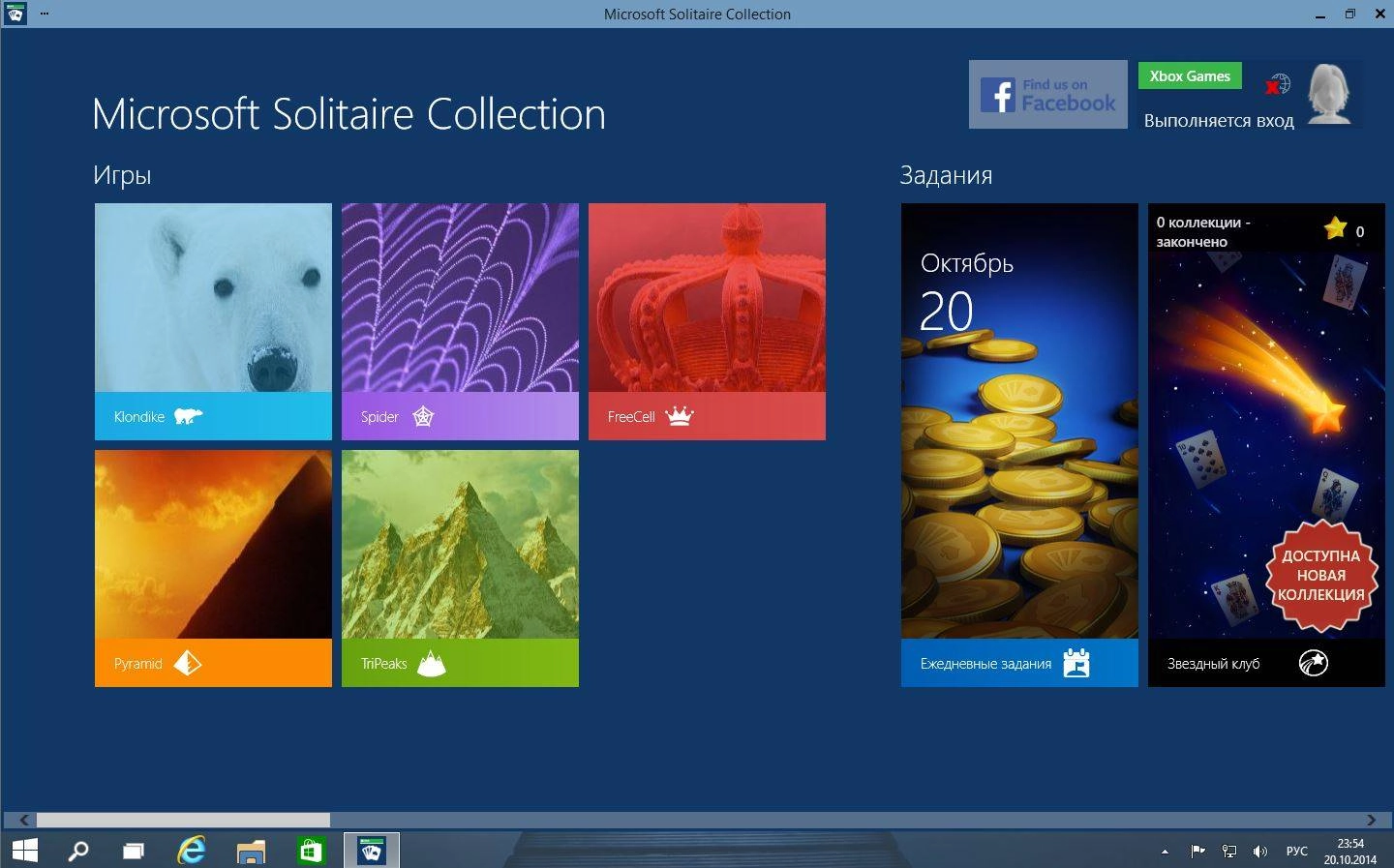Open the Pyramid game tile image

tap(213, 544)
